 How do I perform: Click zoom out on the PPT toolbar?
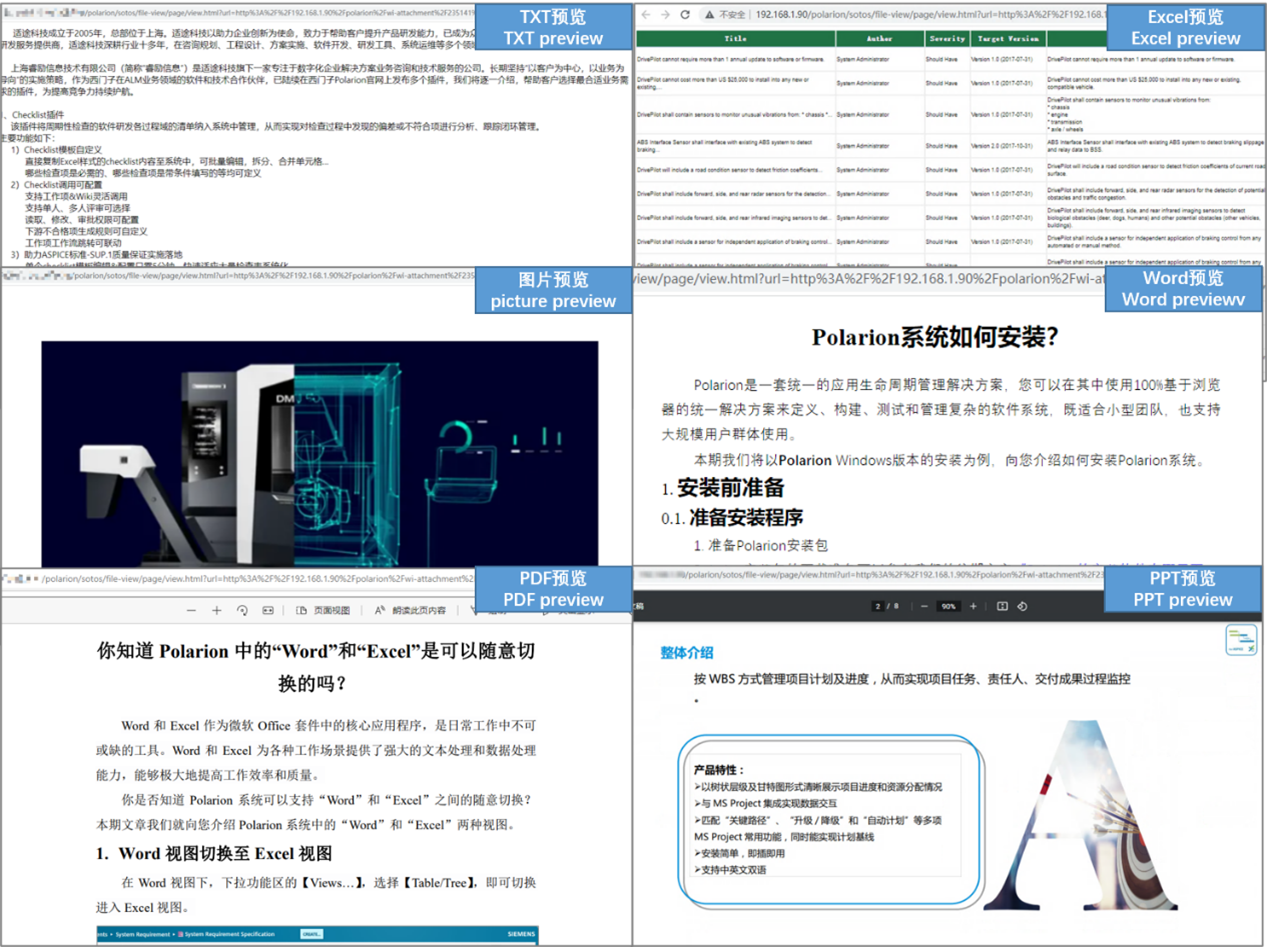tap(923, 608)
